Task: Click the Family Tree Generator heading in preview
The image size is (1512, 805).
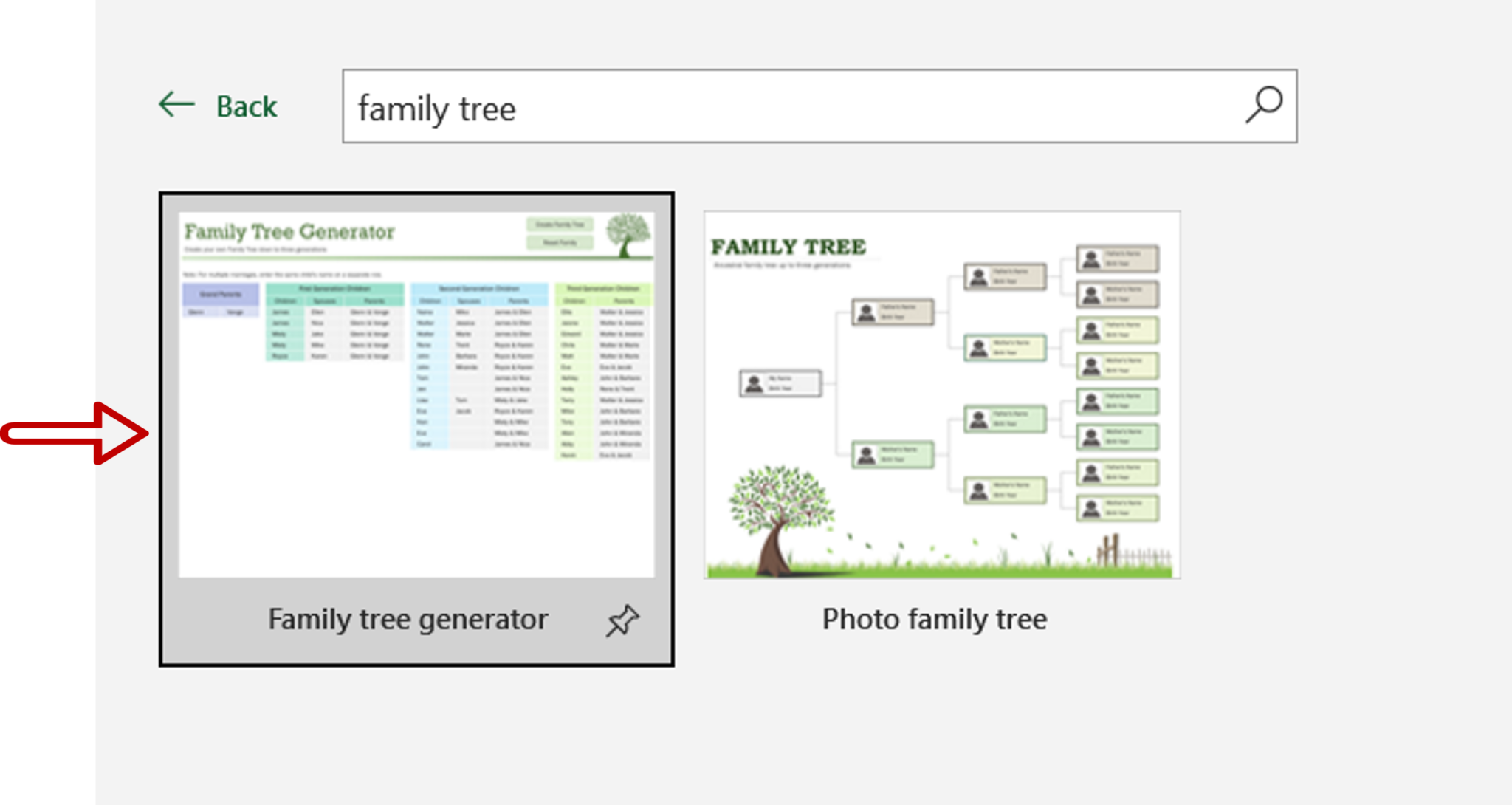Action: click(x=289, y=232)
